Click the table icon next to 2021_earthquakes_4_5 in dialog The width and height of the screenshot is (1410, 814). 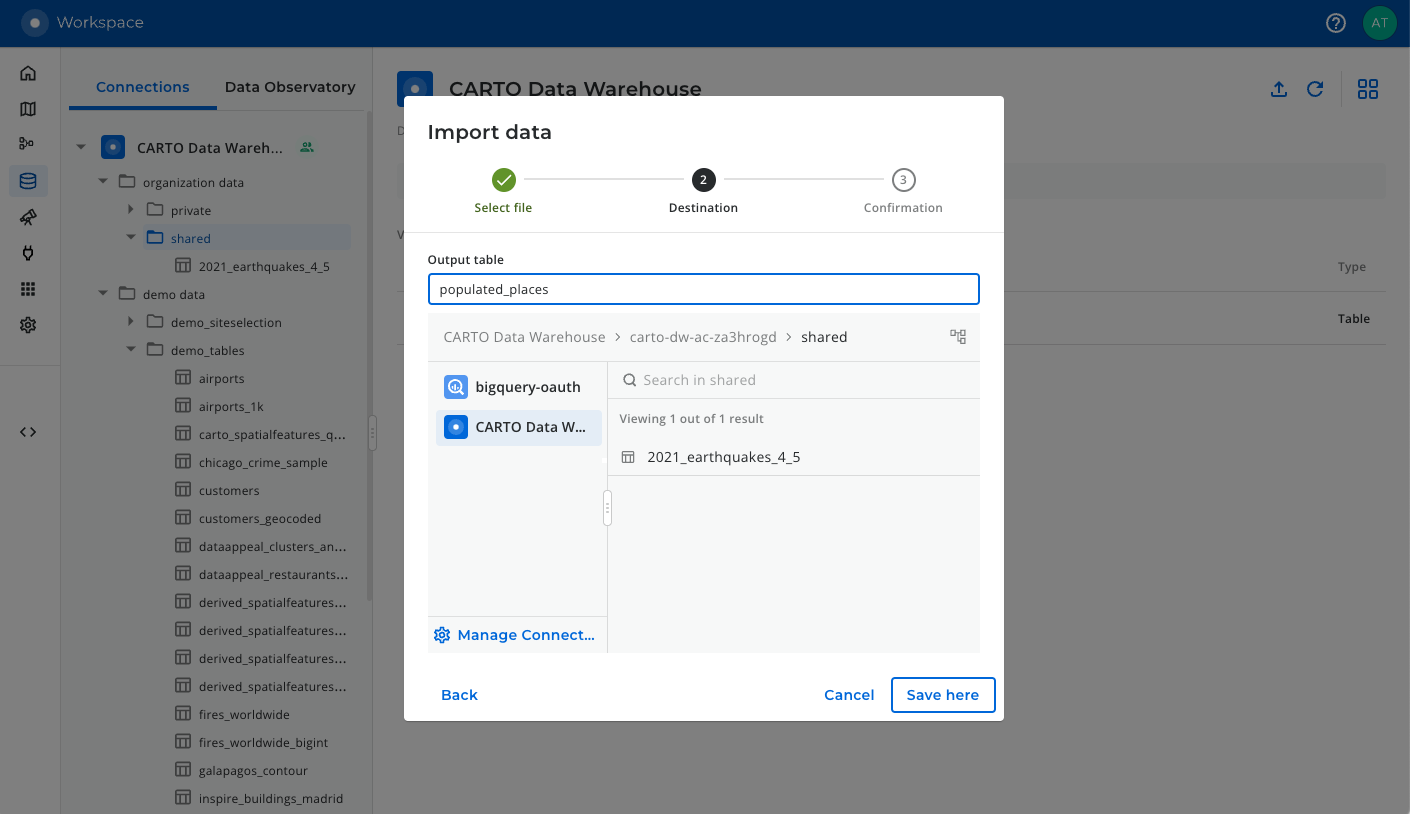628,457
